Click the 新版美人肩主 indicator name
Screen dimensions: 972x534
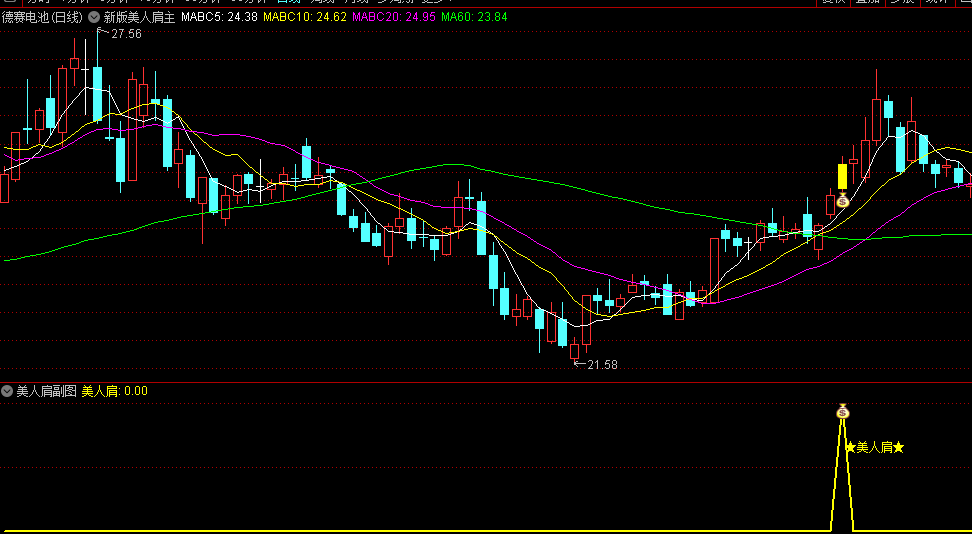tap(139, 17)
